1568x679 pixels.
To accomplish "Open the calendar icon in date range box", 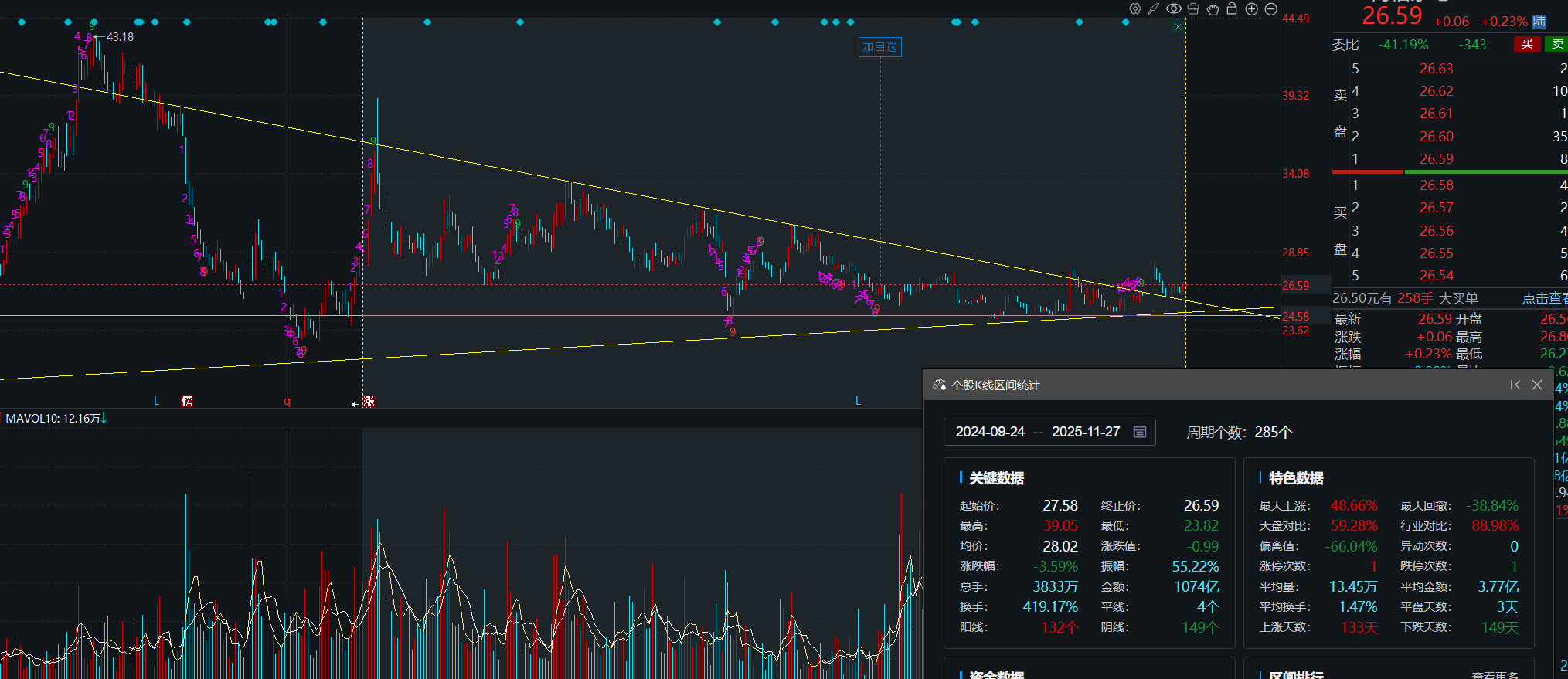I will 1140,432.
